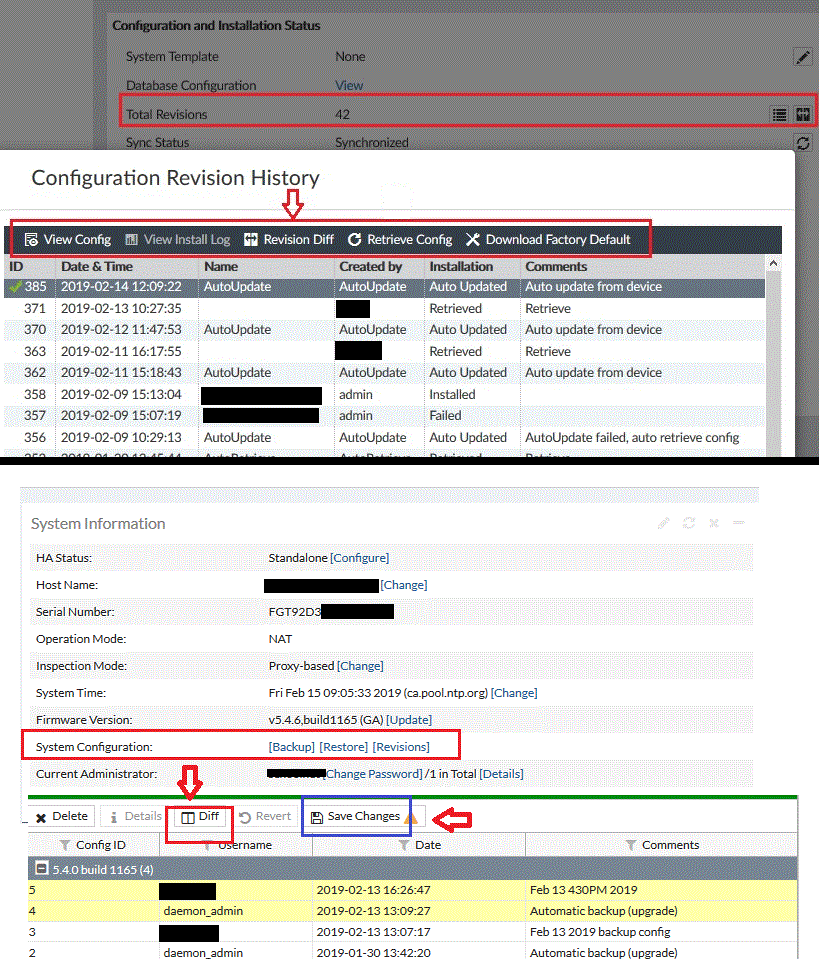
Task: Collapse the 5.4.0 build 1165 group
Action: [x=41, y=868]
